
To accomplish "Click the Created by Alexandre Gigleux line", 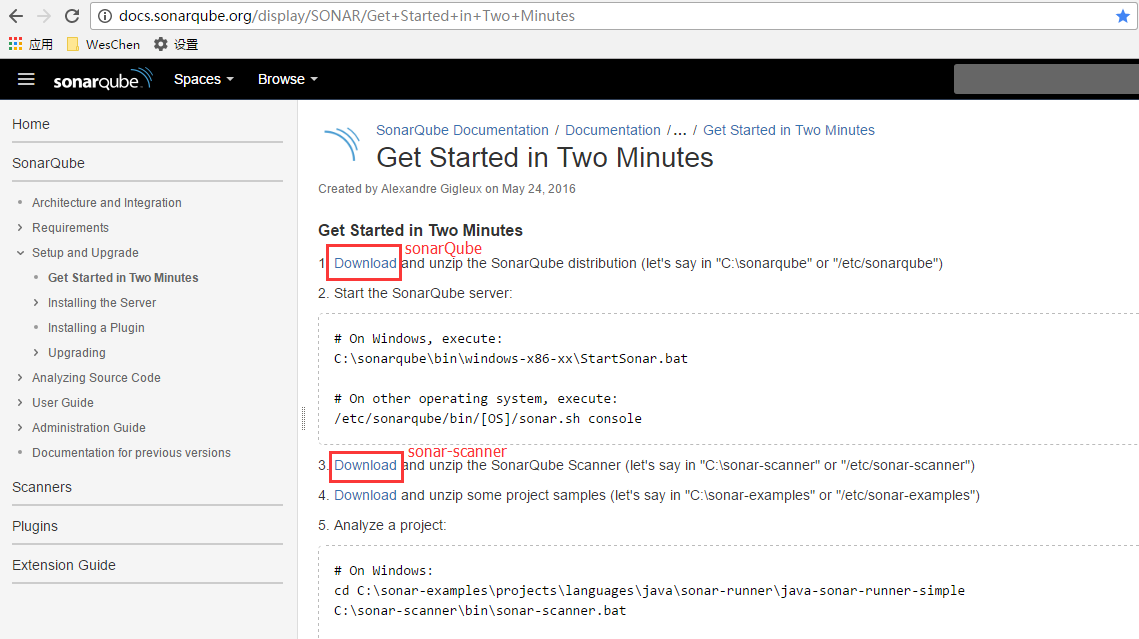I will coord(447,189).
